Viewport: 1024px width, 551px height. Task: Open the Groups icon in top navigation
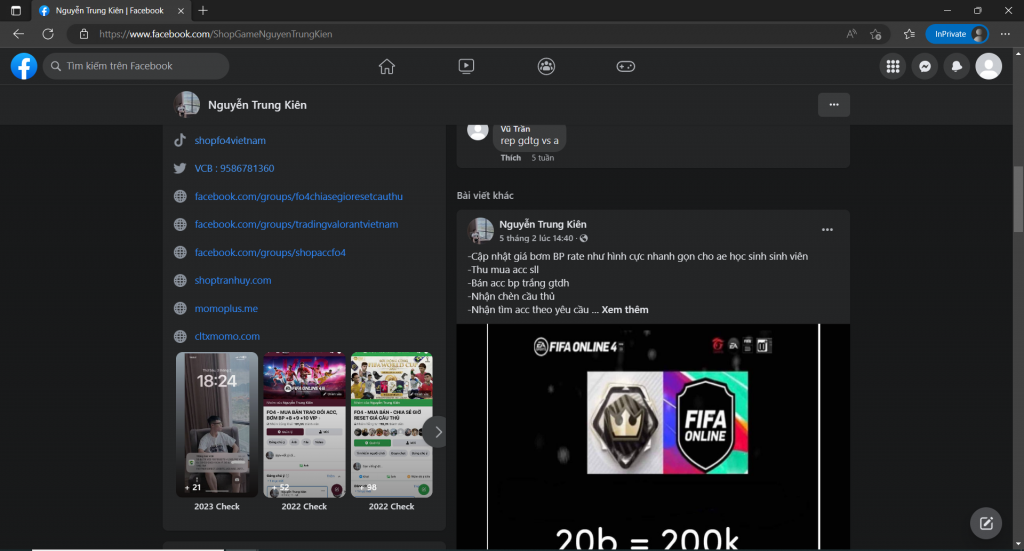click(x=546, y=66)
